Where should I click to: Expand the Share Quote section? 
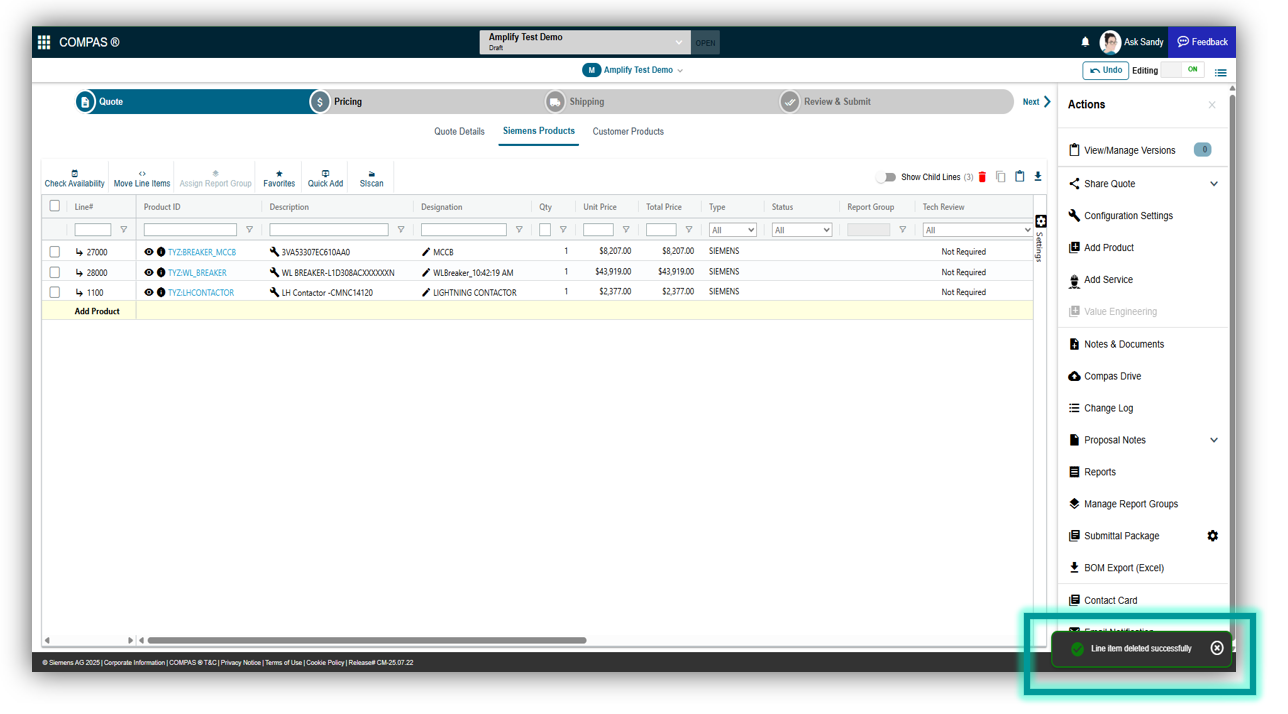click(x=1214, y=184)
